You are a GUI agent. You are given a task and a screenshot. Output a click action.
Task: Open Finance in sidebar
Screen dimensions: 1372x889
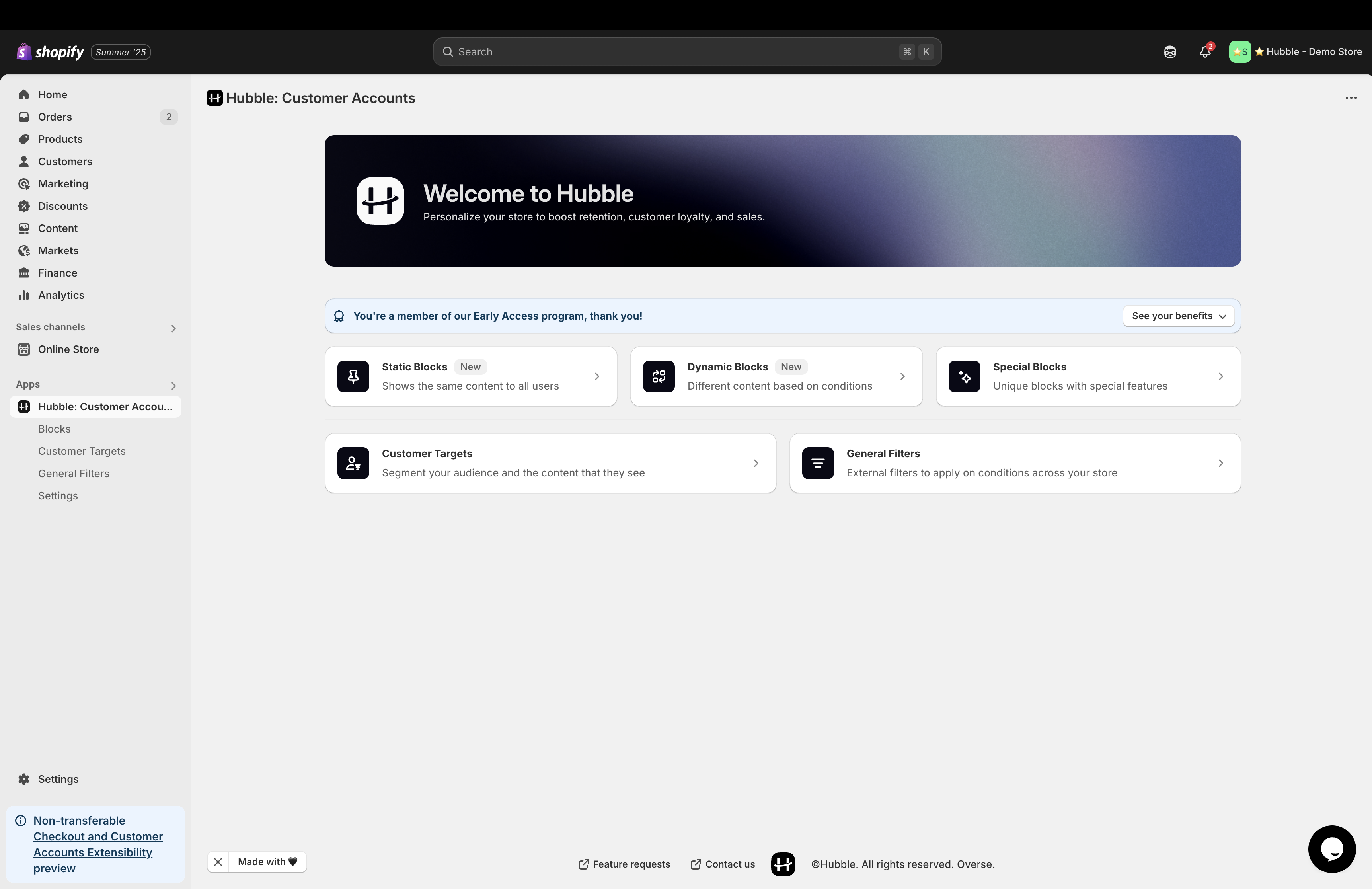coord(95,273)
